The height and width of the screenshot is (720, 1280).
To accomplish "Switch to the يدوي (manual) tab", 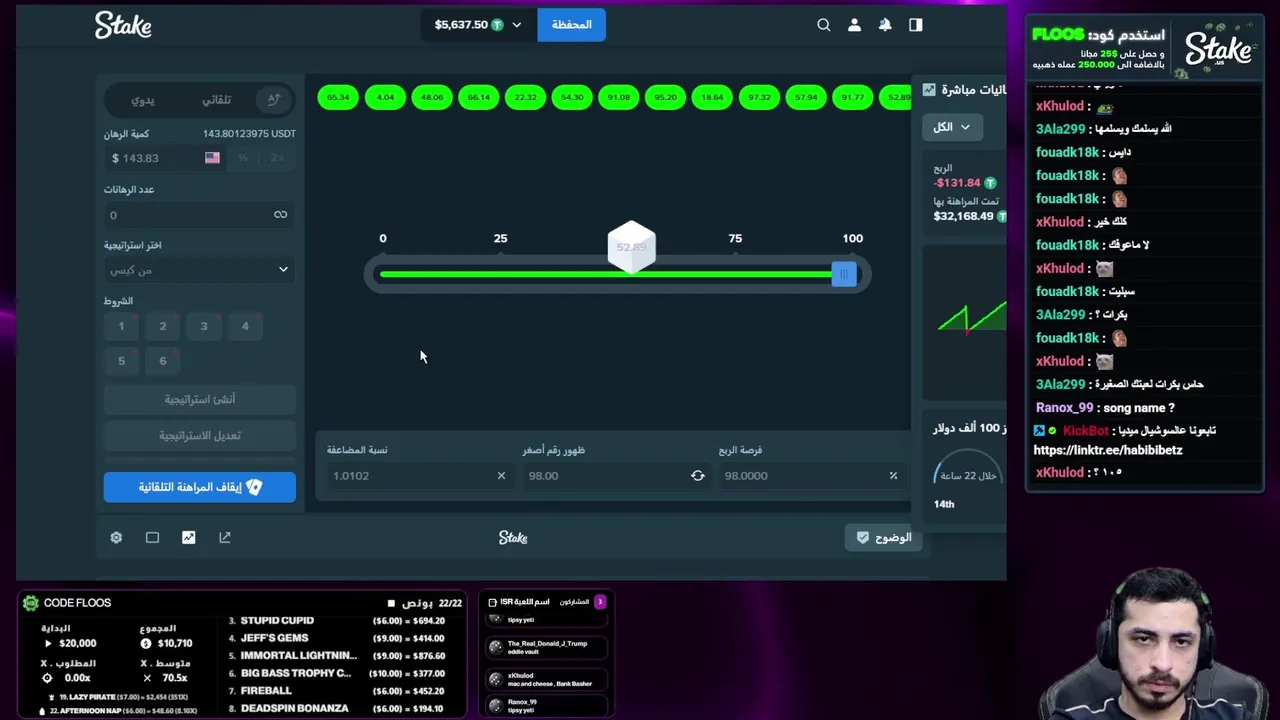I will tap(143, 100).
